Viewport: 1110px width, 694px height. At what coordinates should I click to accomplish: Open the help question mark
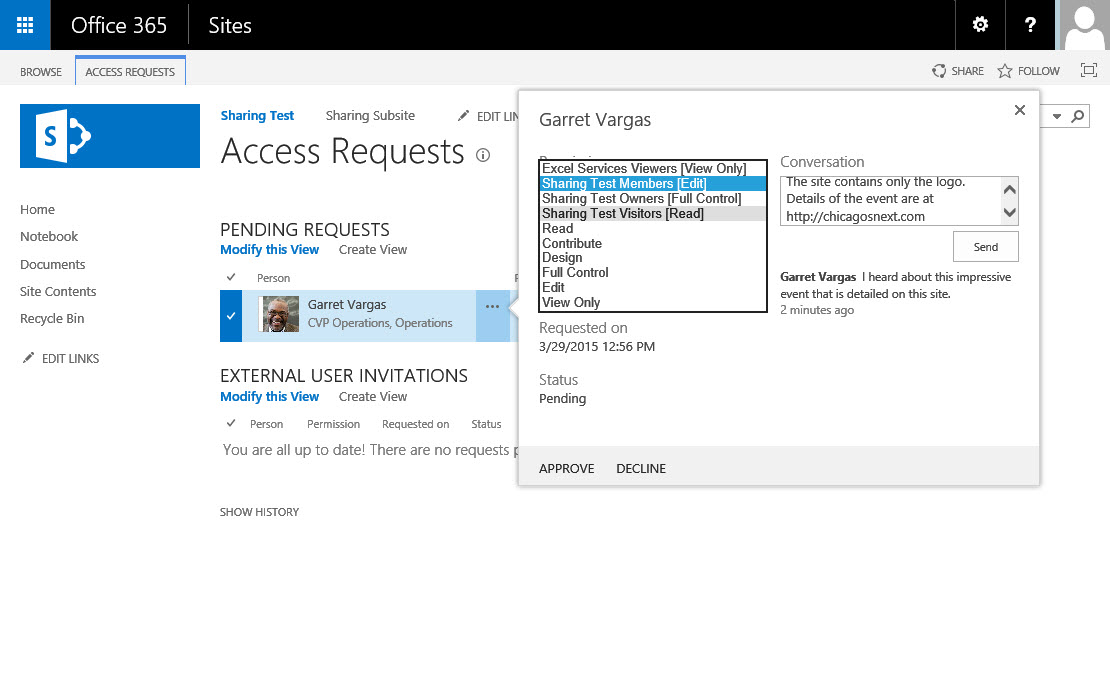(1030, 25)
